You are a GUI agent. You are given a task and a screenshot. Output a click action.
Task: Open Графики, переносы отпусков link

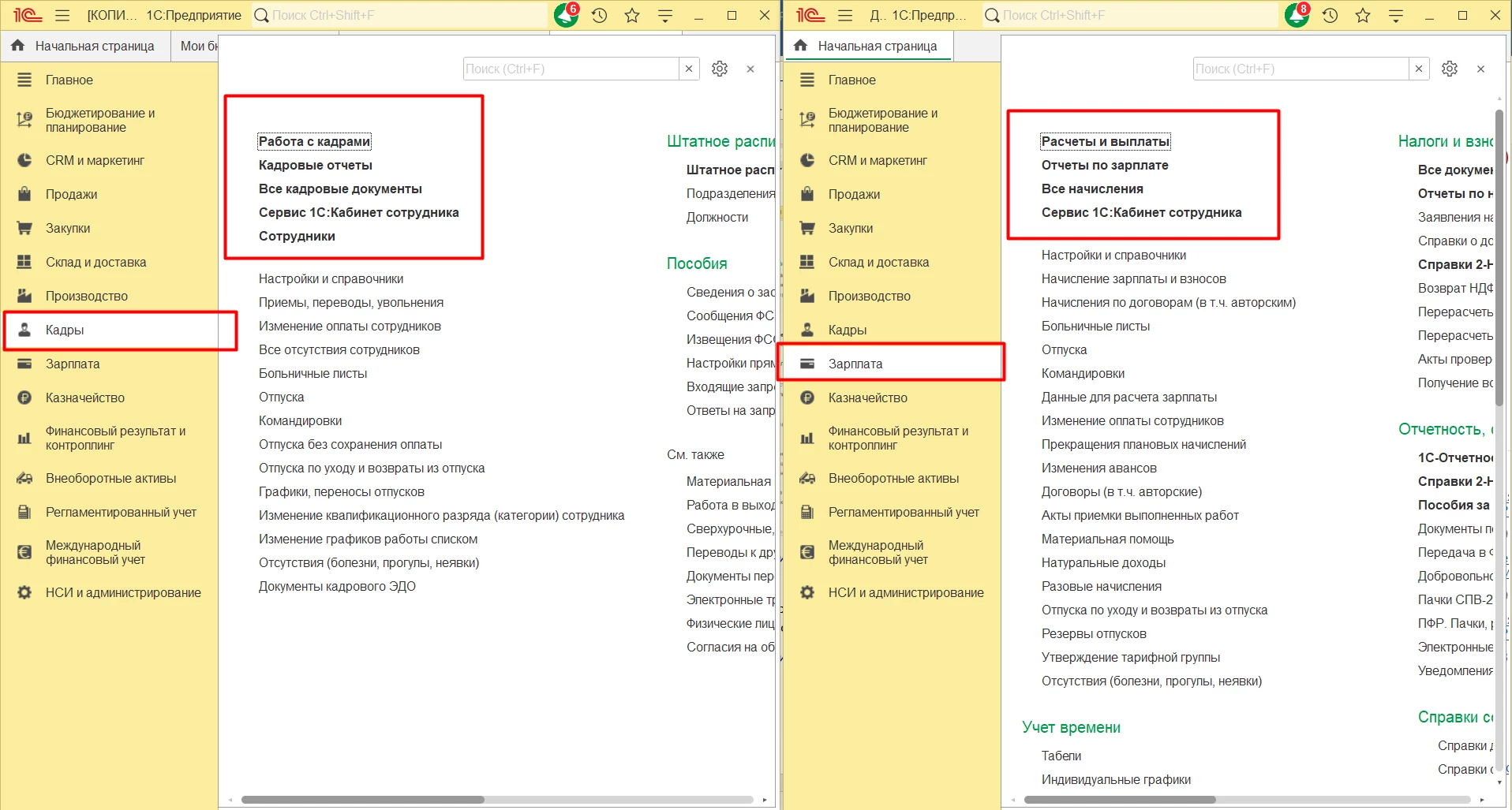pos(342,491)
